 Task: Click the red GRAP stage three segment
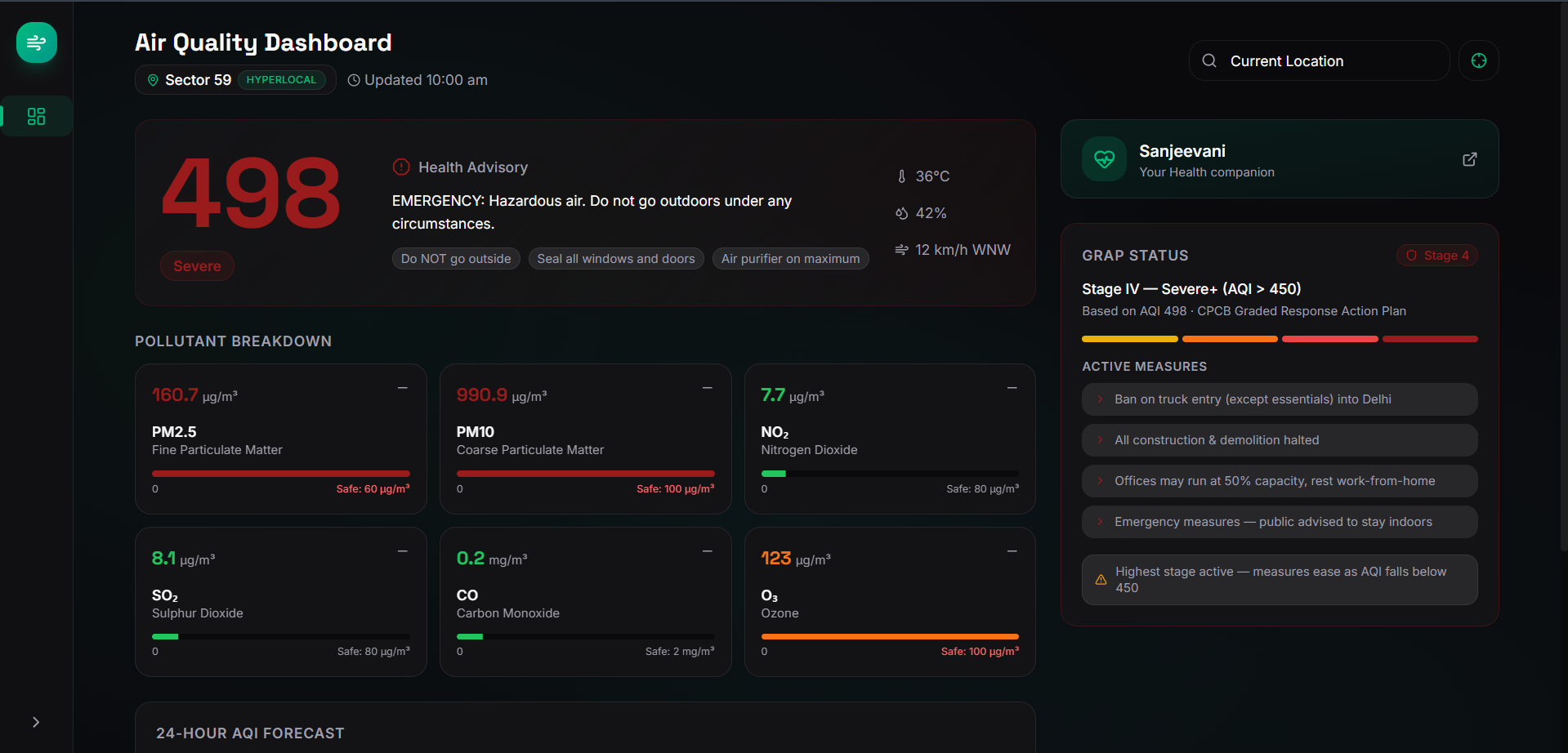[1330, 339]
